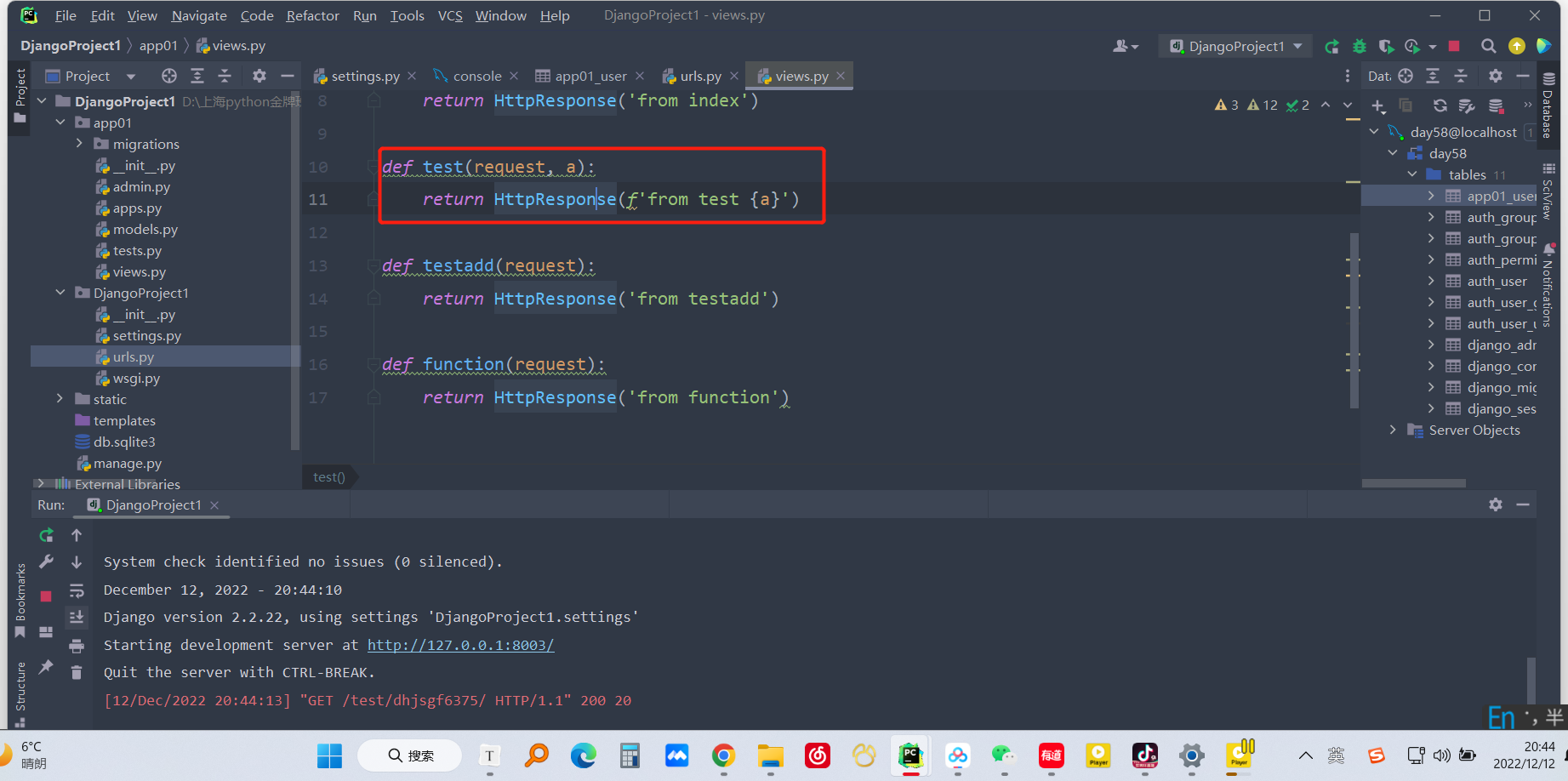Toggle the Bookmarks tool window
This screenshot has height=781, width=1568.
click(x=20, y=600)
